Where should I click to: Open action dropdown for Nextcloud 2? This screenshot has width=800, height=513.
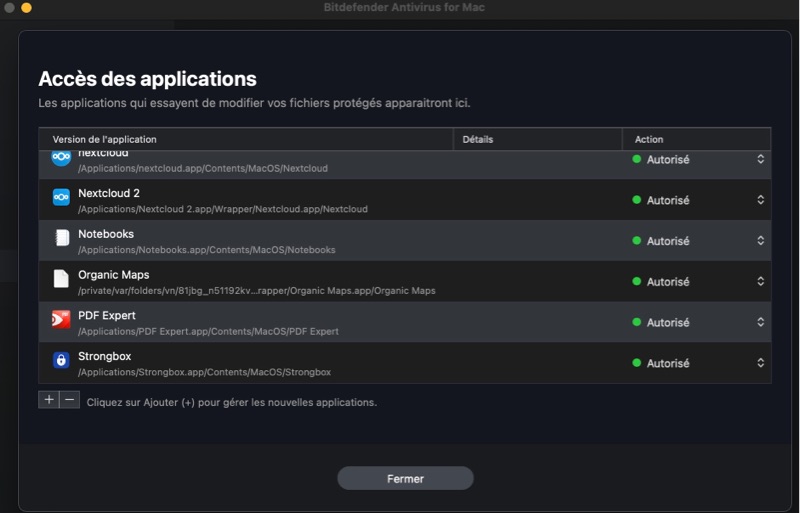760,200
